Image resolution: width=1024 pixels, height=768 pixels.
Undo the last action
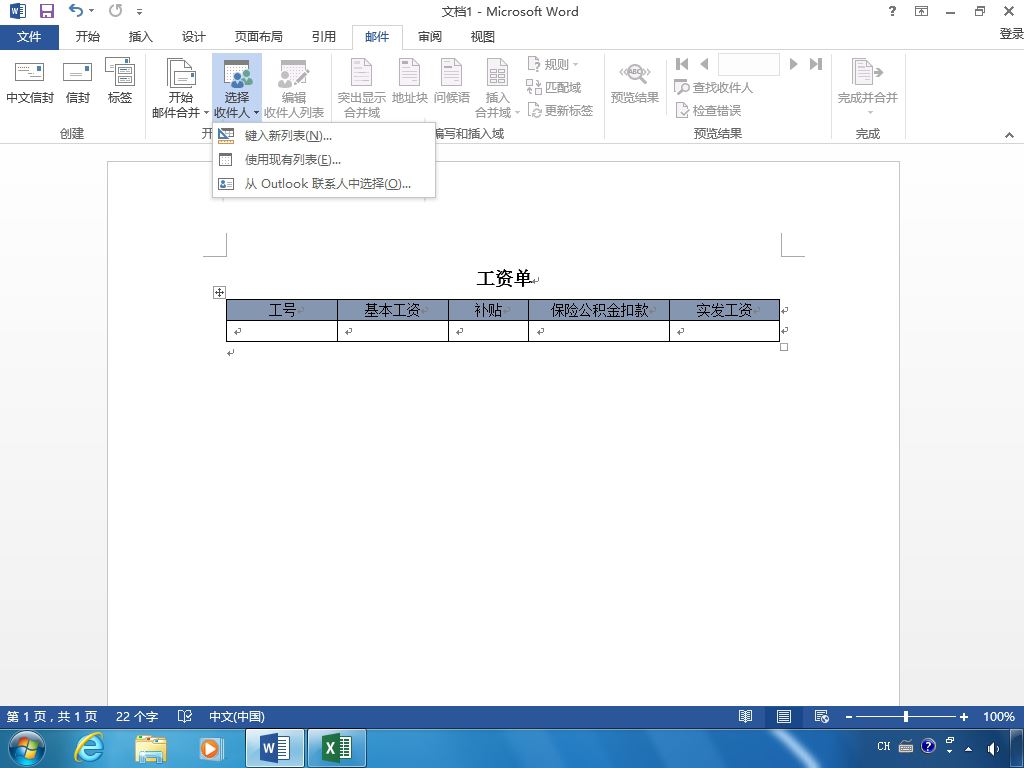76,10
